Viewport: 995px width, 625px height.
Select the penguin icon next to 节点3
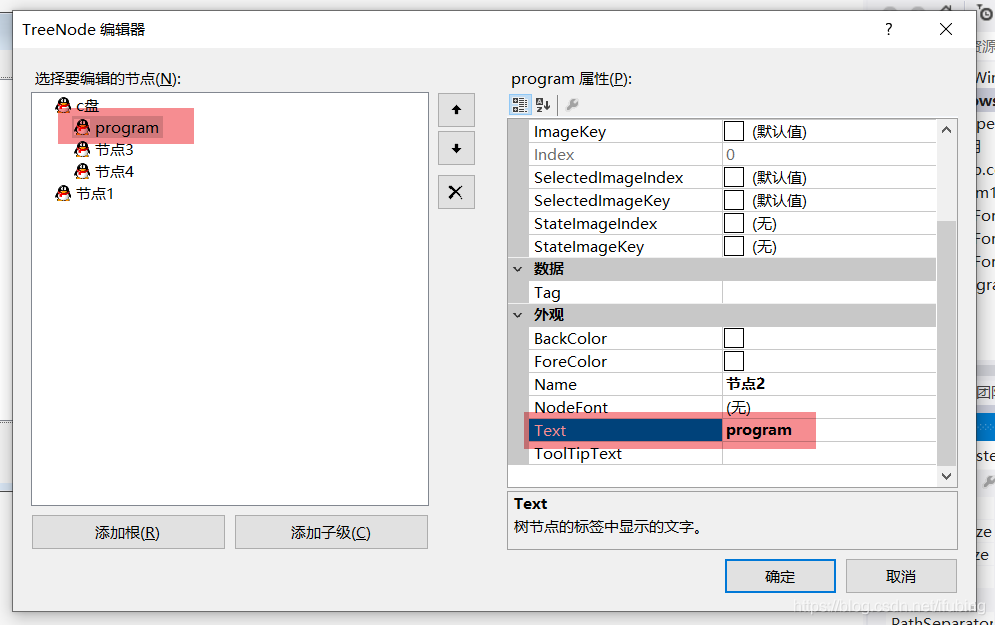click(x=82, y=148)
